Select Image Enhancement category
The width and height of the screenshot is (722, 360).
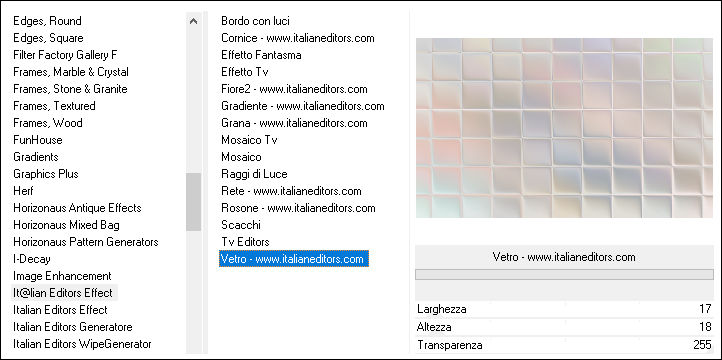(62, 276)
